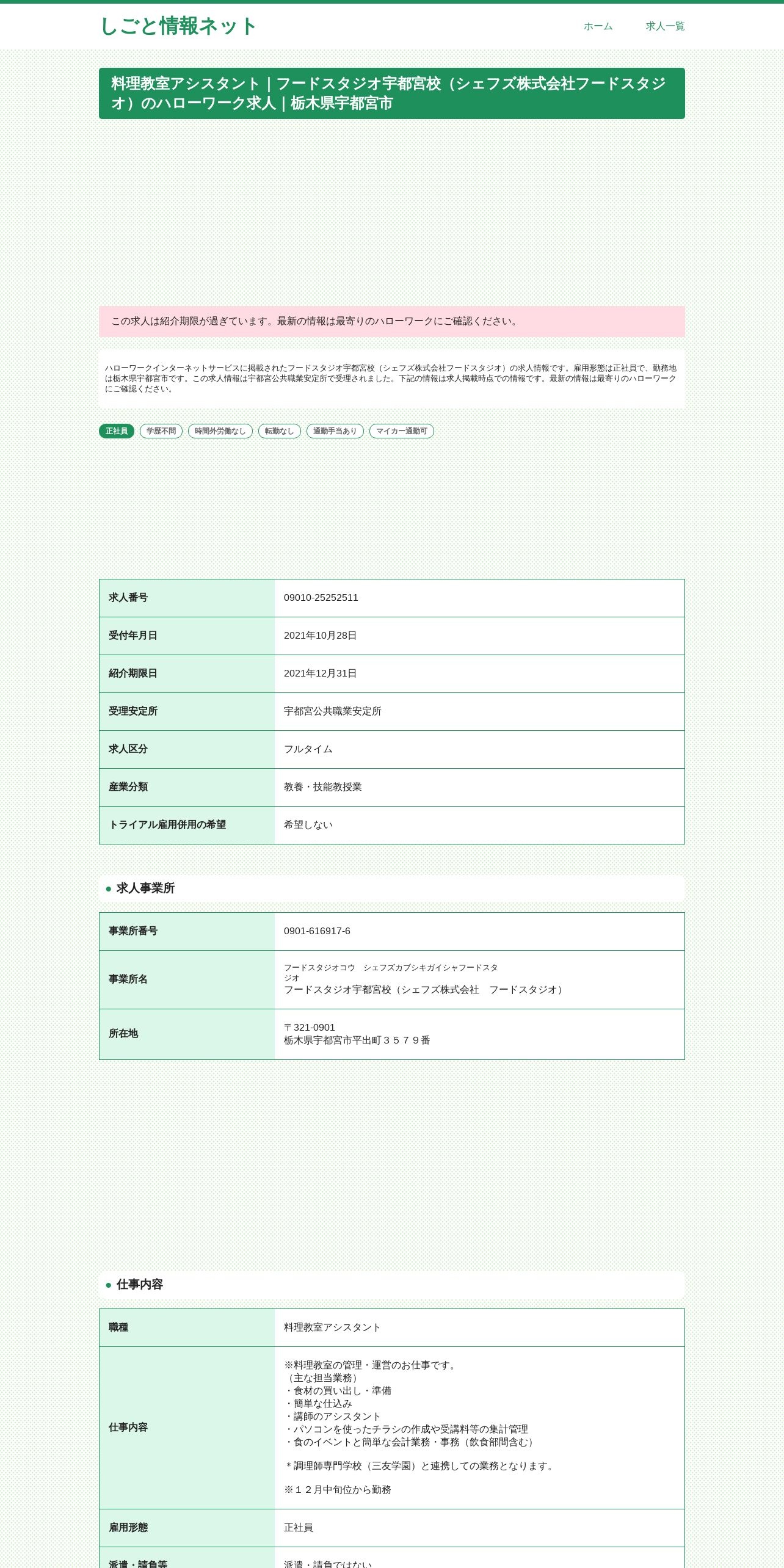Image resolution: width=784 pixels, height=1568 pixels.
Task: Click 教養・技能教授業 industry value
Action: (x=323, y=787)
